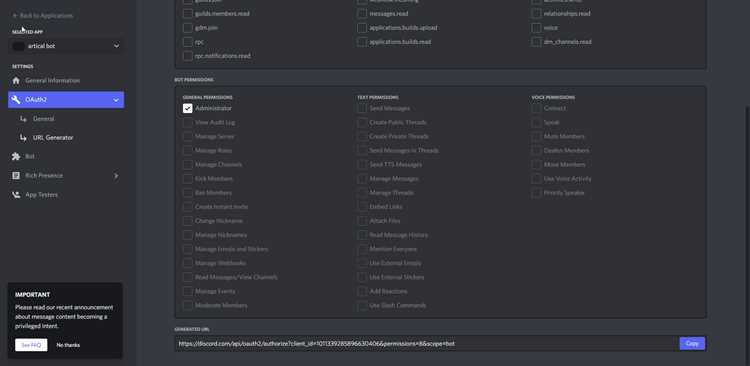
Task: Open the Bot settings puzzle icon
Action: [x=16, y=156]
